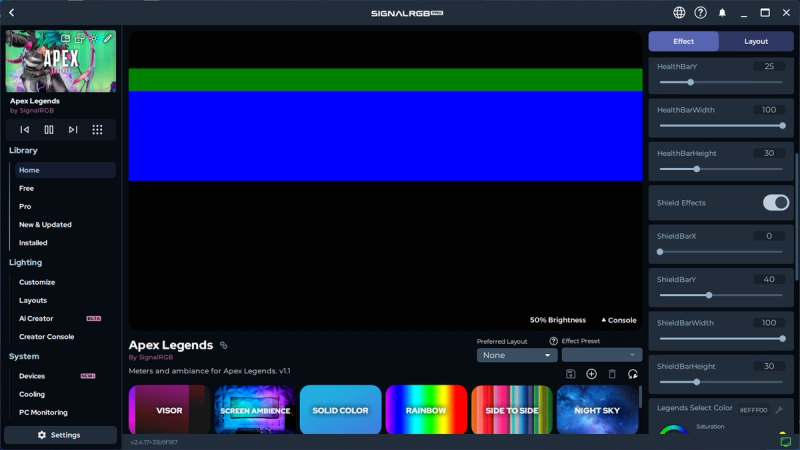The width and height of the screenshot is (800, 450).
Task: Open Devices in the System section
Action: tap(32, 376)
